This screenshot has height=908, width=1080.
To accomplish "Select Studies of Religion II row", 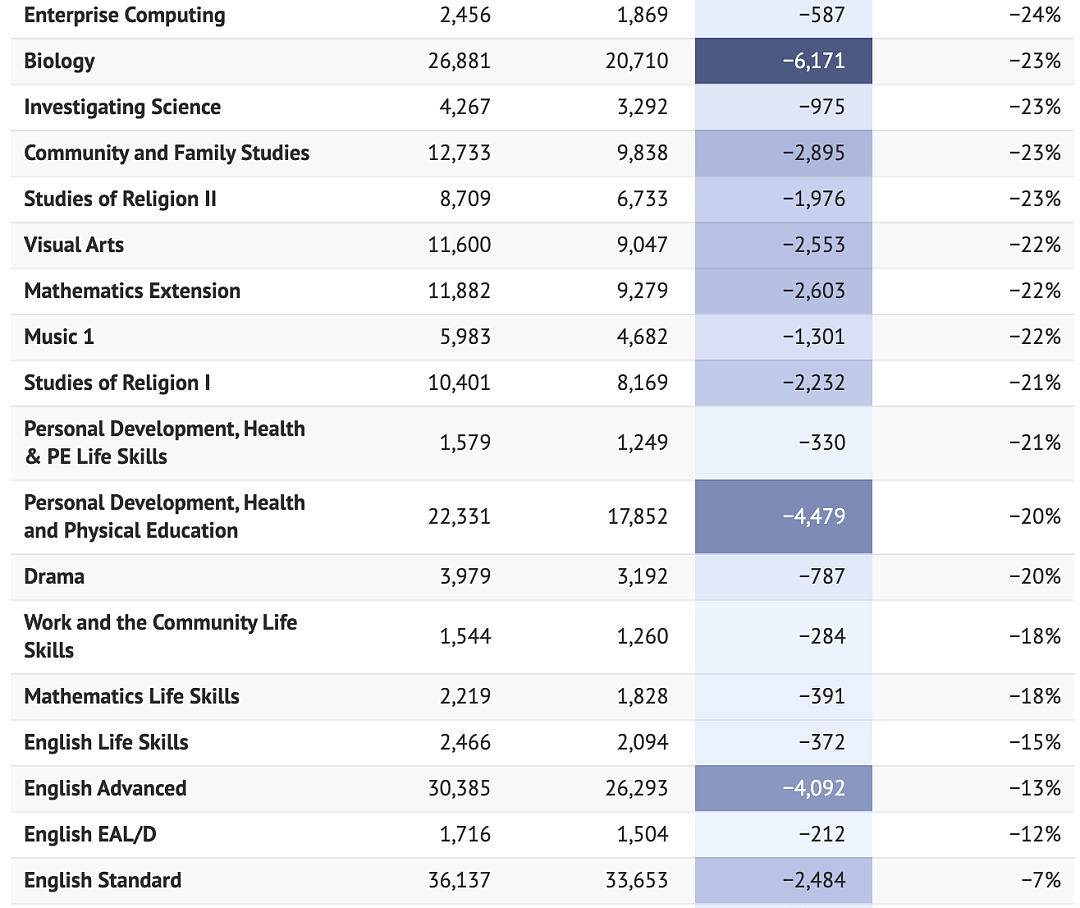I will coord(542,199).
